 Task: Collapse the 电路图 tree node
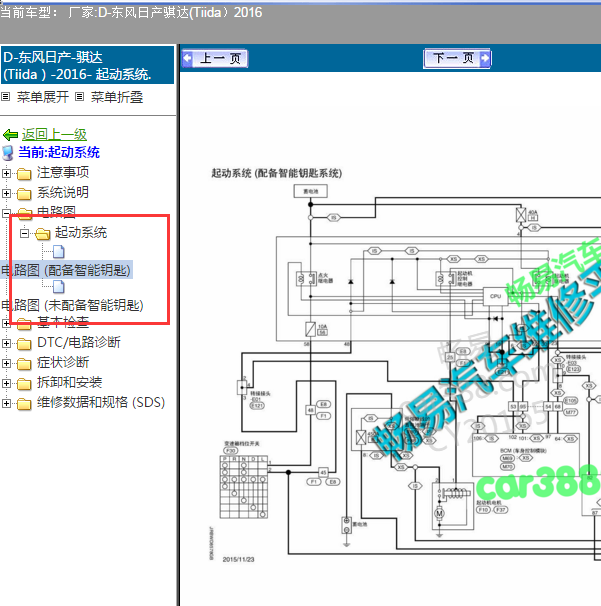(x=6, y=213)
